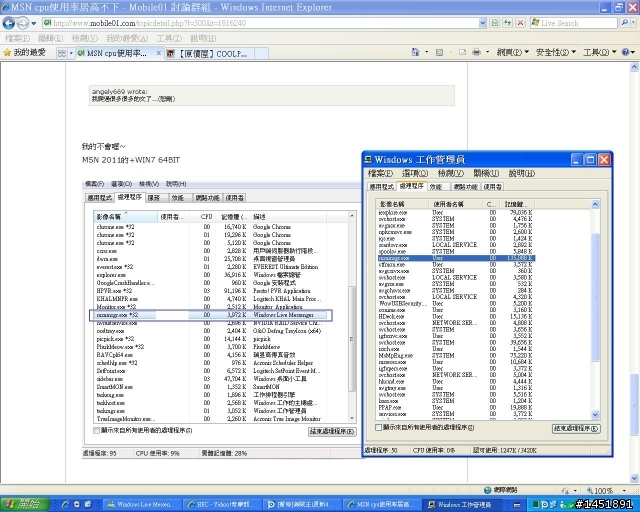Stop loading with the red X icon
Image resolution: width=640 pixels, height=512 pixels.
point(520,23)
